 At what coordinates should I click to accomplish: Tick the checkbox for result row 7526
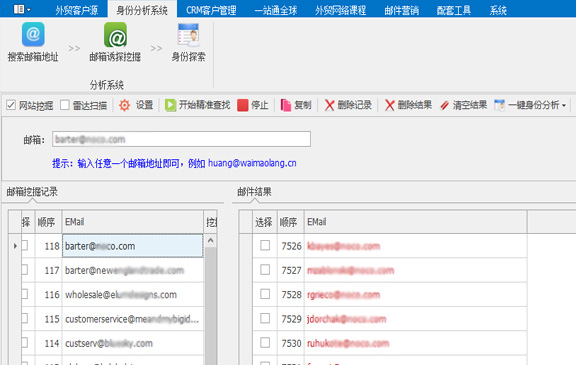click(x=265, y=245)
